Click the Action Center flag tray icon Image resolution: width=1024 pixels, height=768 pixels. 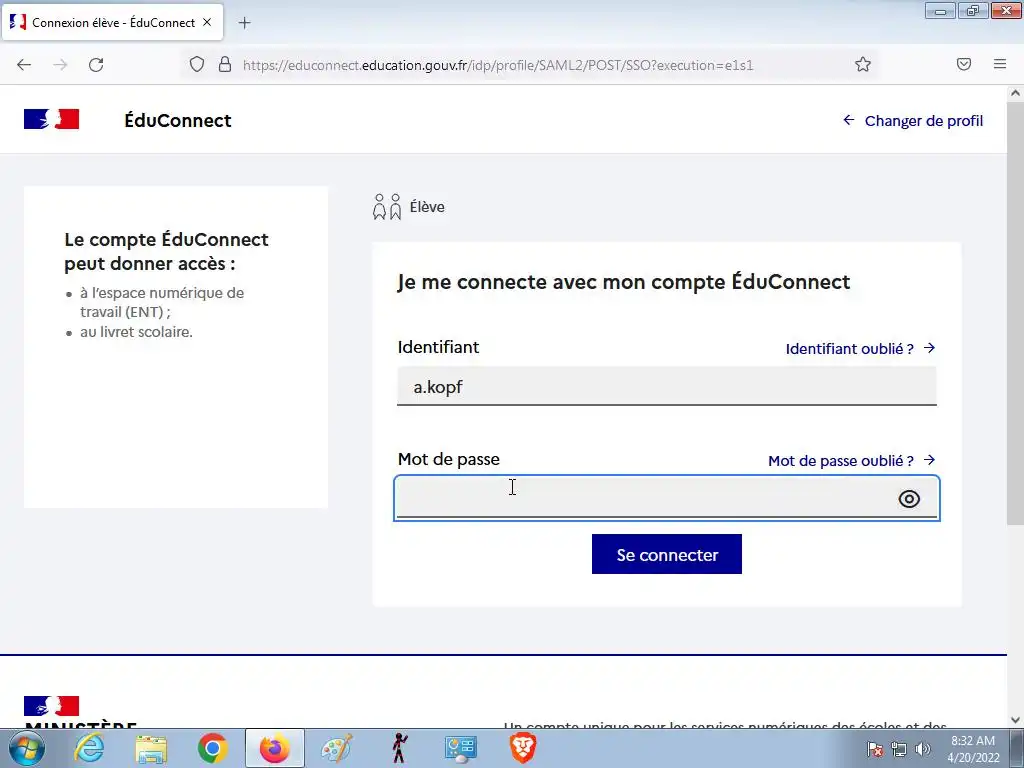[x=875, y=749]
